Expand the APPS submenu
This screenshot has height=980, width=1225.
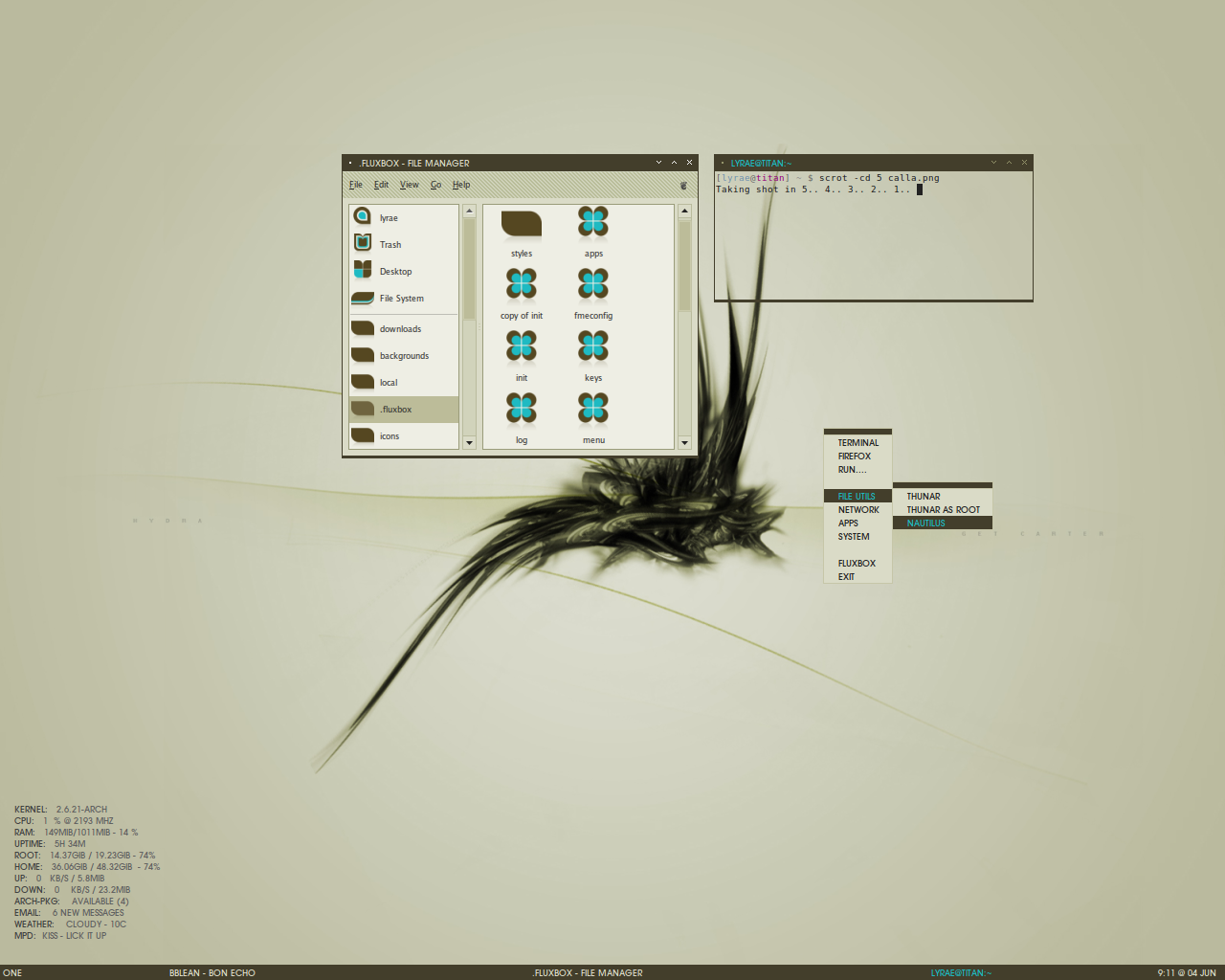click(x=858, y=523)
